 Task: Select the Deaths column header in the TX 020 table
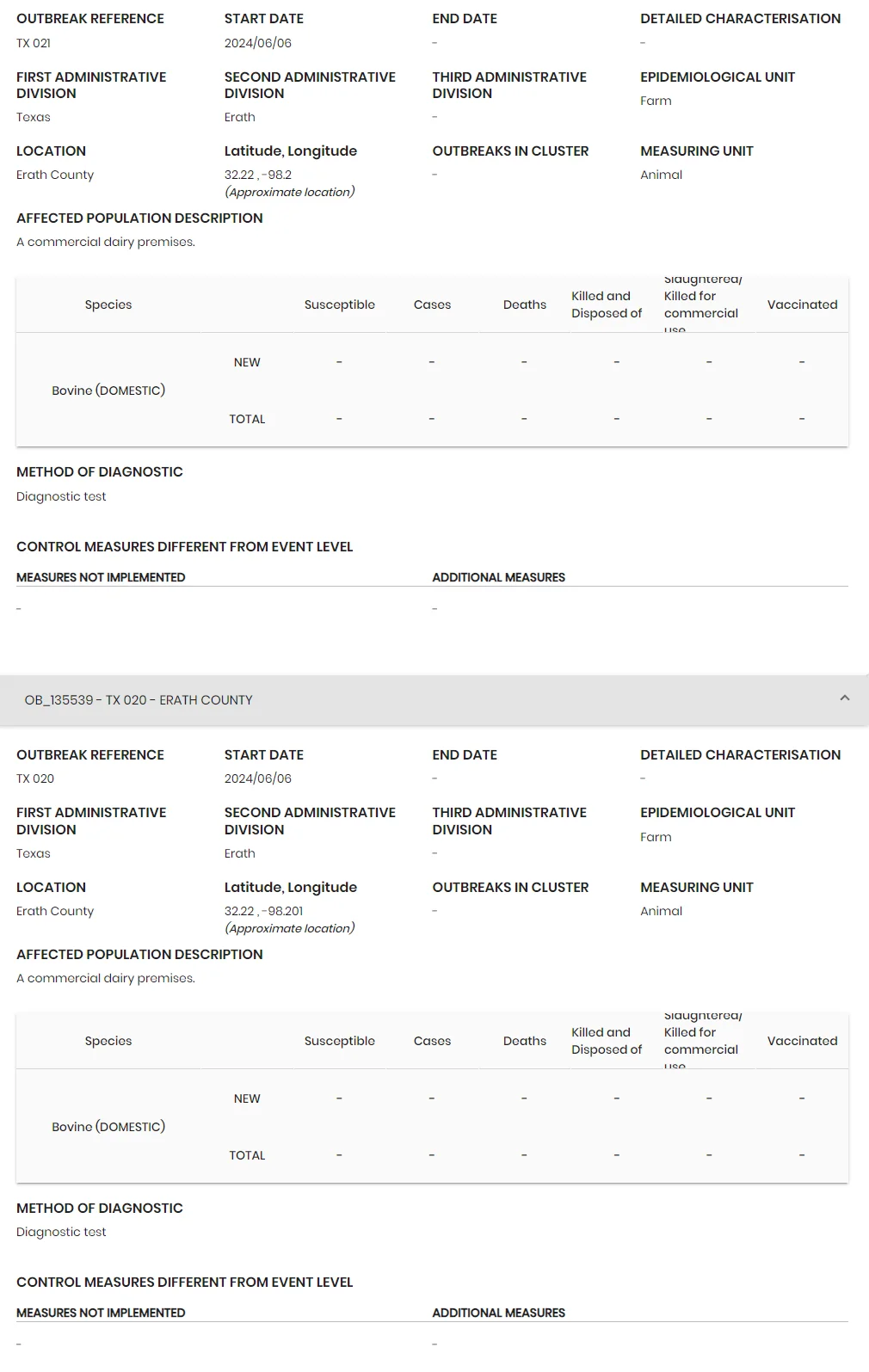[525, 1041]
